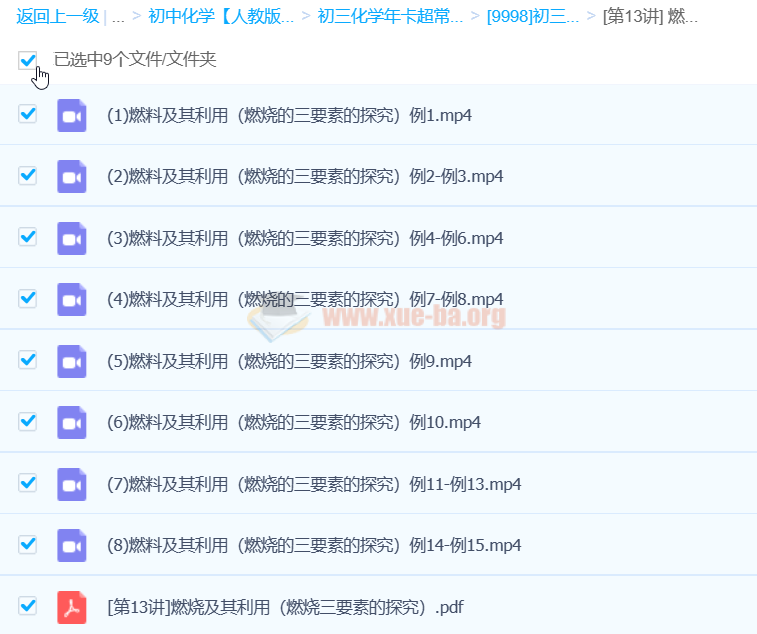Open file name (6) 例10.mp4
This screenshot has height=634, width=757.
(294, 422)
